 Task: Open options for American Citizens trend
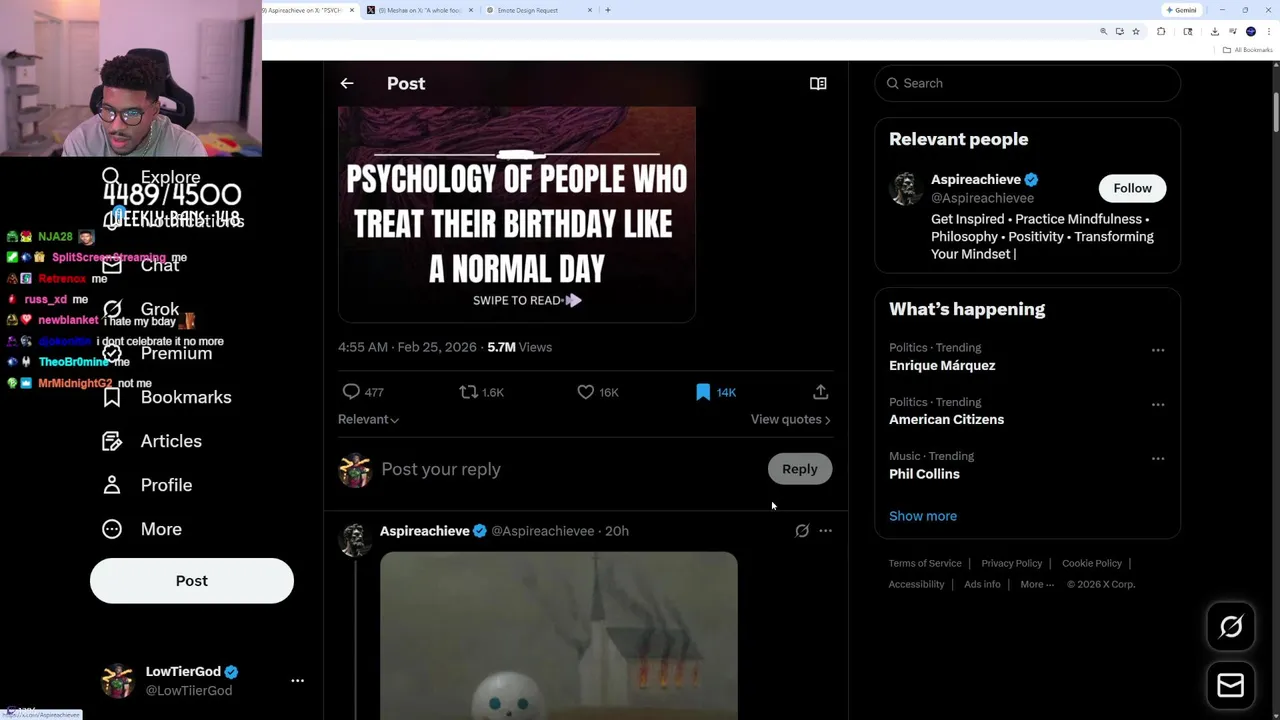pos(1158,404)
